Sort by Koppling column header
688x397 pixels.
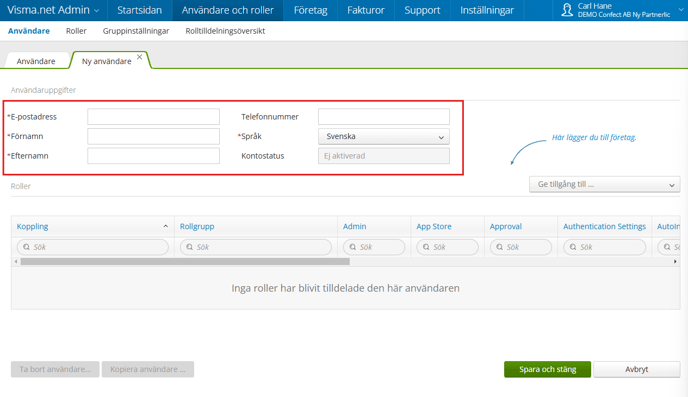(x=32, y=226)
